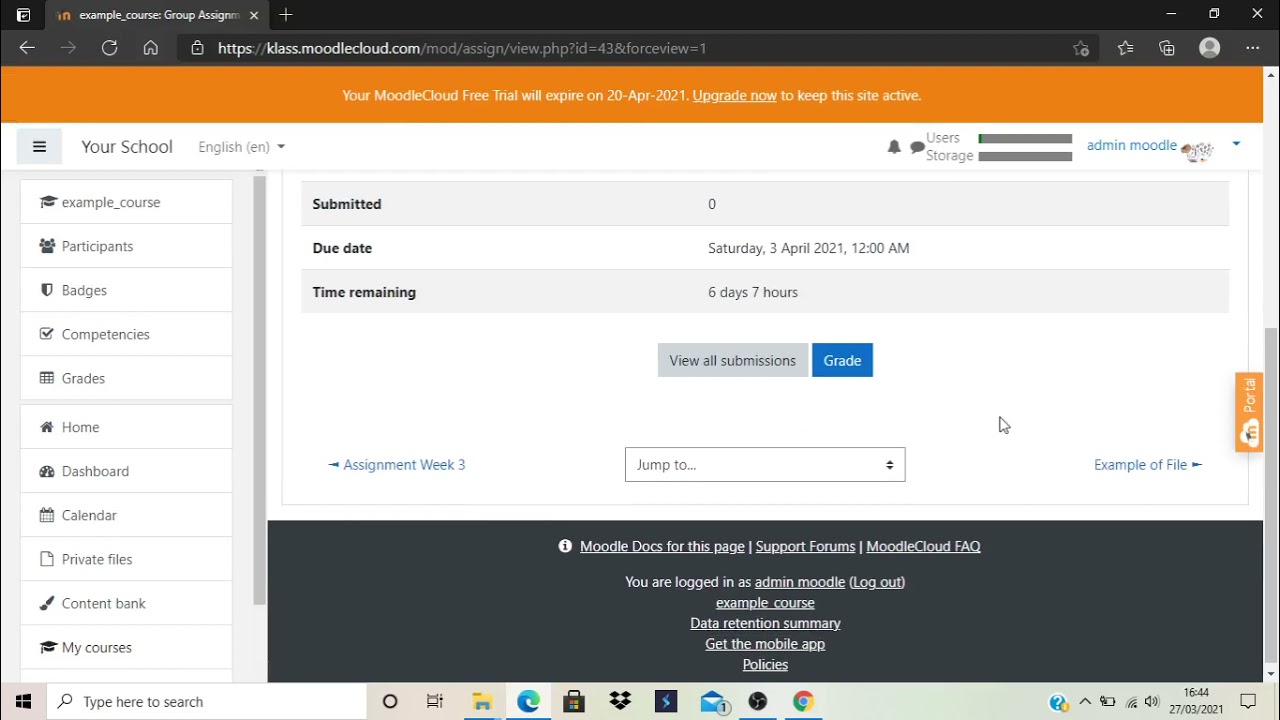
Task: Click the admin moodle username in header
Action: pos(1131,145)
